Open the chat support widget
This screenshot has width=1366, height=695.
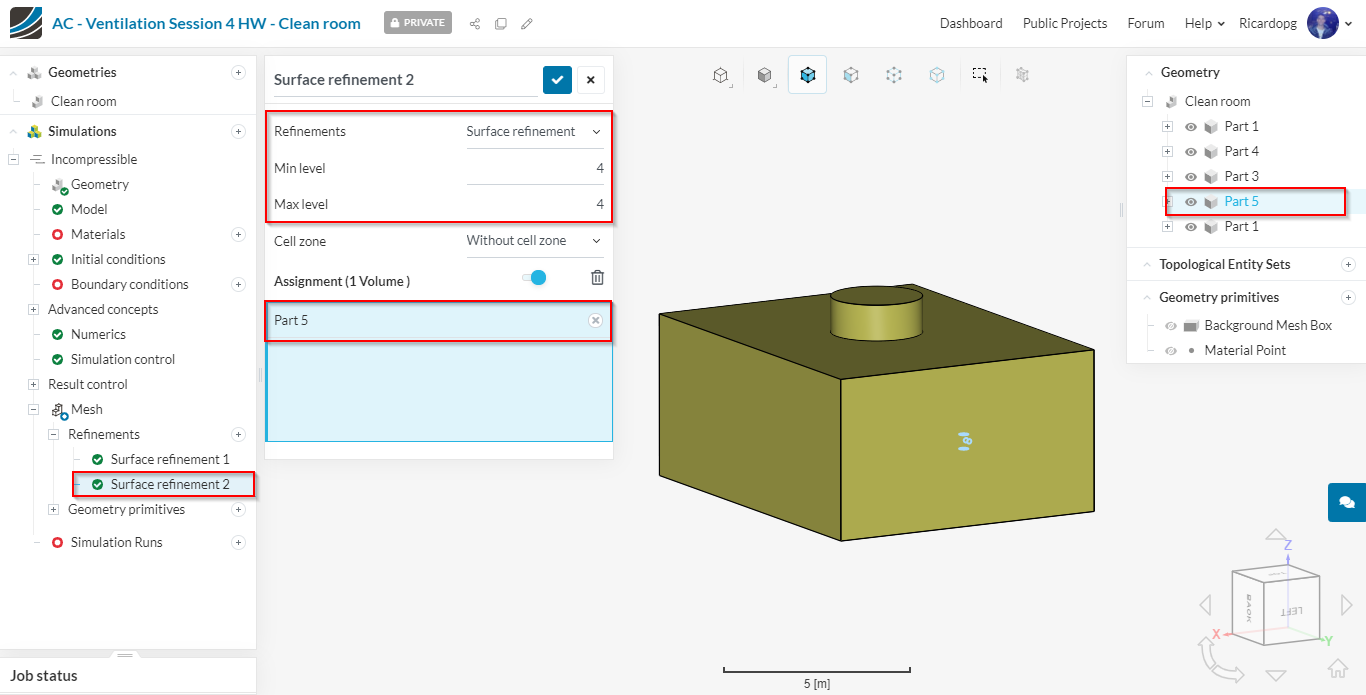(1346, 502)
